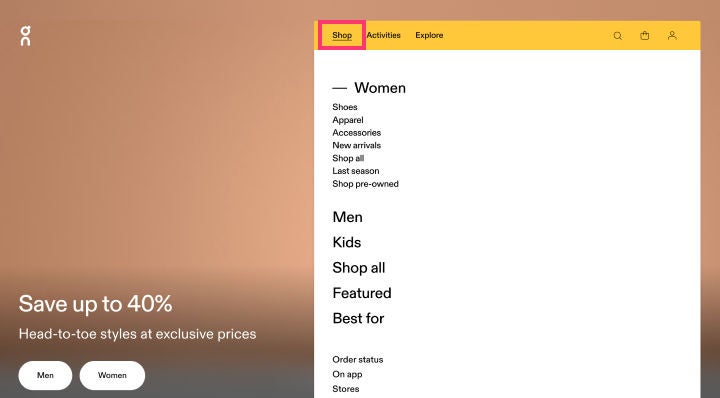Open the large Shop all heading
This screenshot has height=398, width=720.
(x=359, y=268)
